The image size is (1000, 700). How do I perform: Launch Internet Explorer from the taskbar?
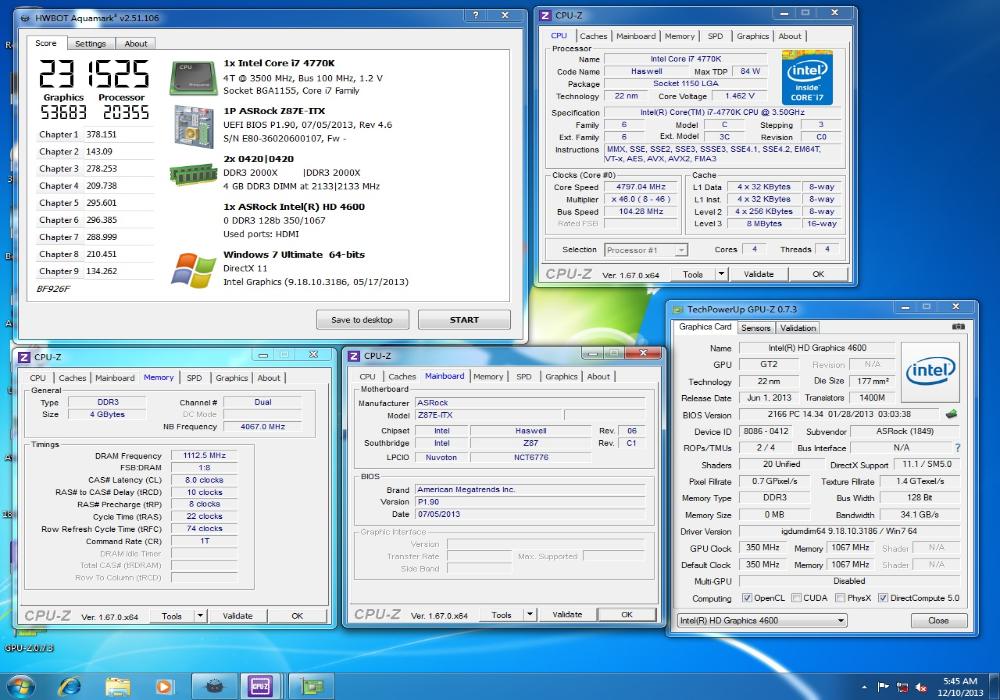[x=70, y=686]
